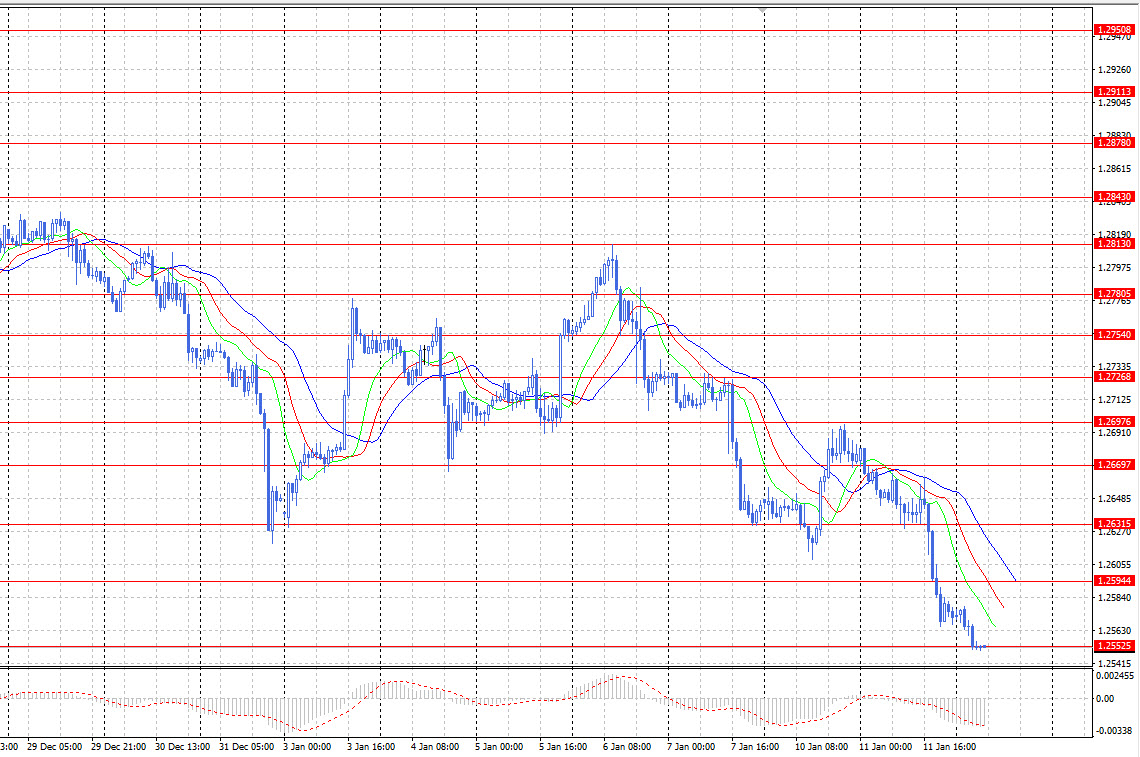Select the 1.27540 red price level tag

tap(1114, 335)
